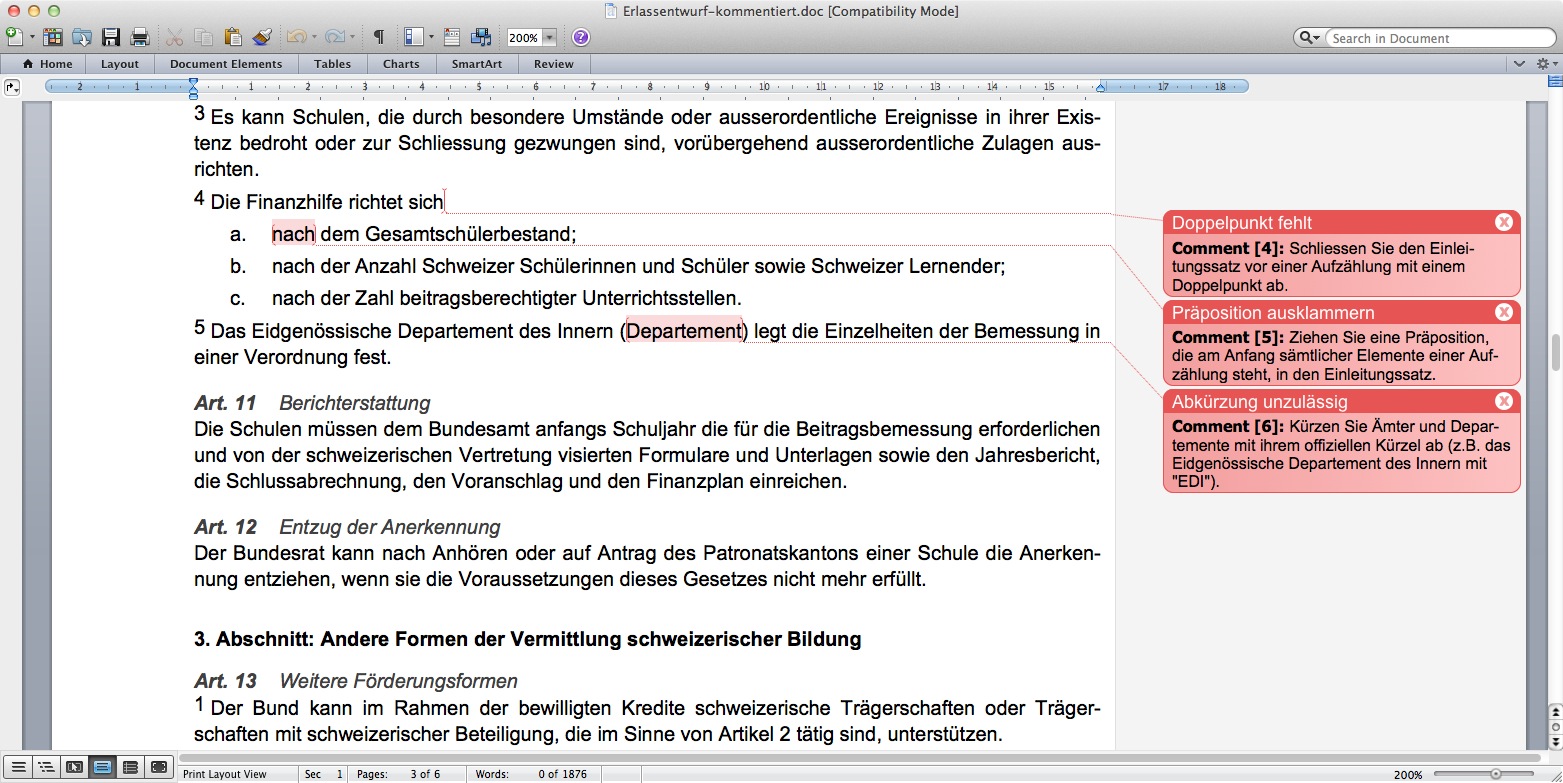Open the Media Browser icon
The width and height of the screenshot is (1563, 783).
[x=481, y=38]
